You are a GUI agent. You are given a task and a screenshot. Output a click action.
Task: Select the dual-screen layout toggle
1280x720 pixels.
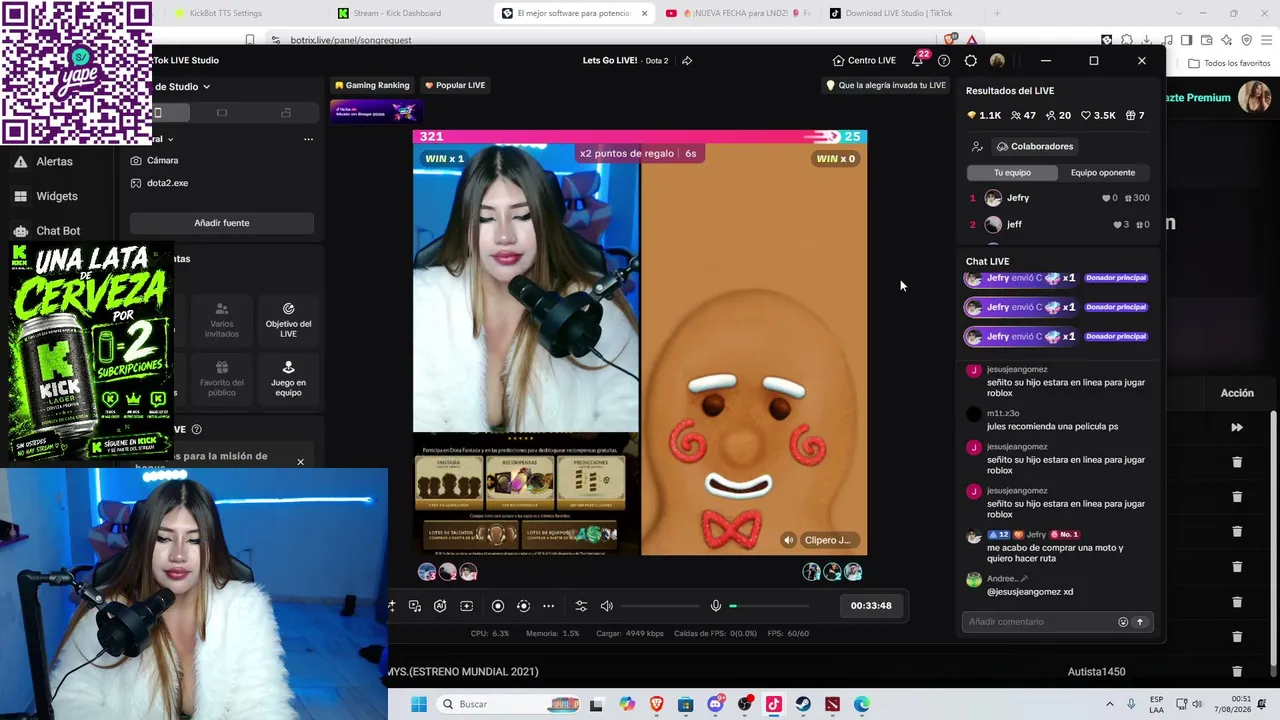pos(286,113)
